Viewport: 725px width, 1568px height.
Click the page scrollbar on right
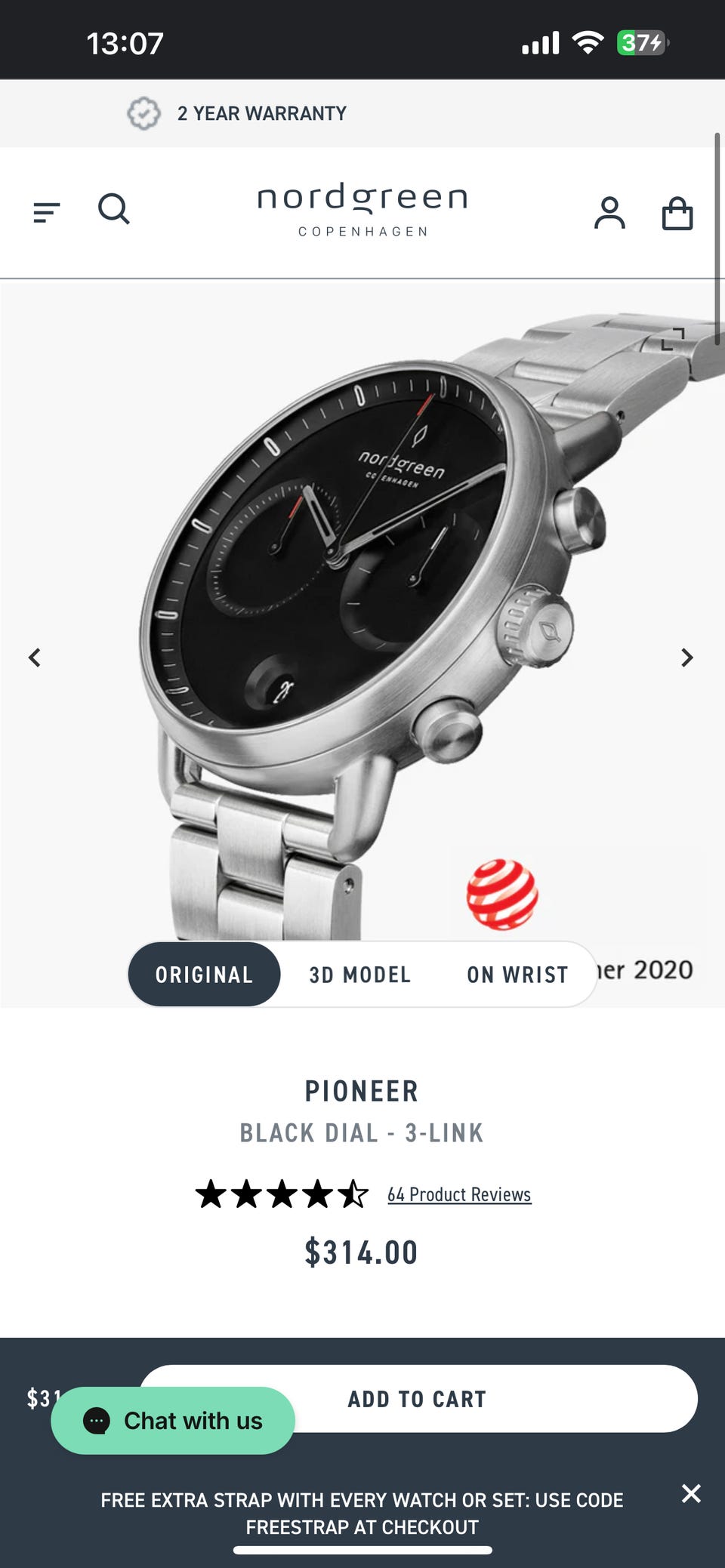click(717, 239)
